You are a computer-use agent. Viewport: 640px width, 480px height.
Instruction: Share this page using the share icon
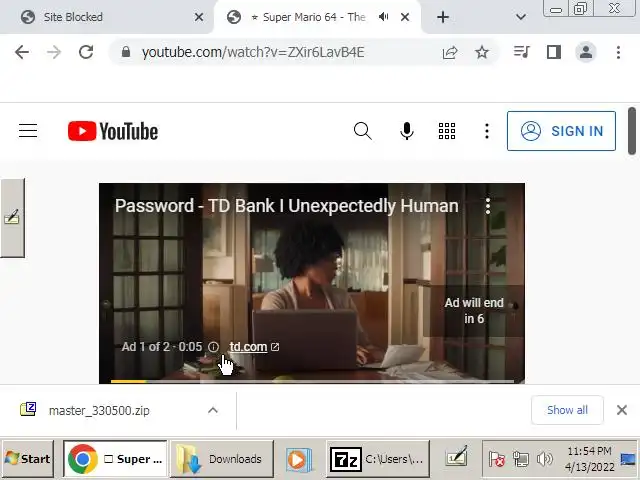point(450,52)
